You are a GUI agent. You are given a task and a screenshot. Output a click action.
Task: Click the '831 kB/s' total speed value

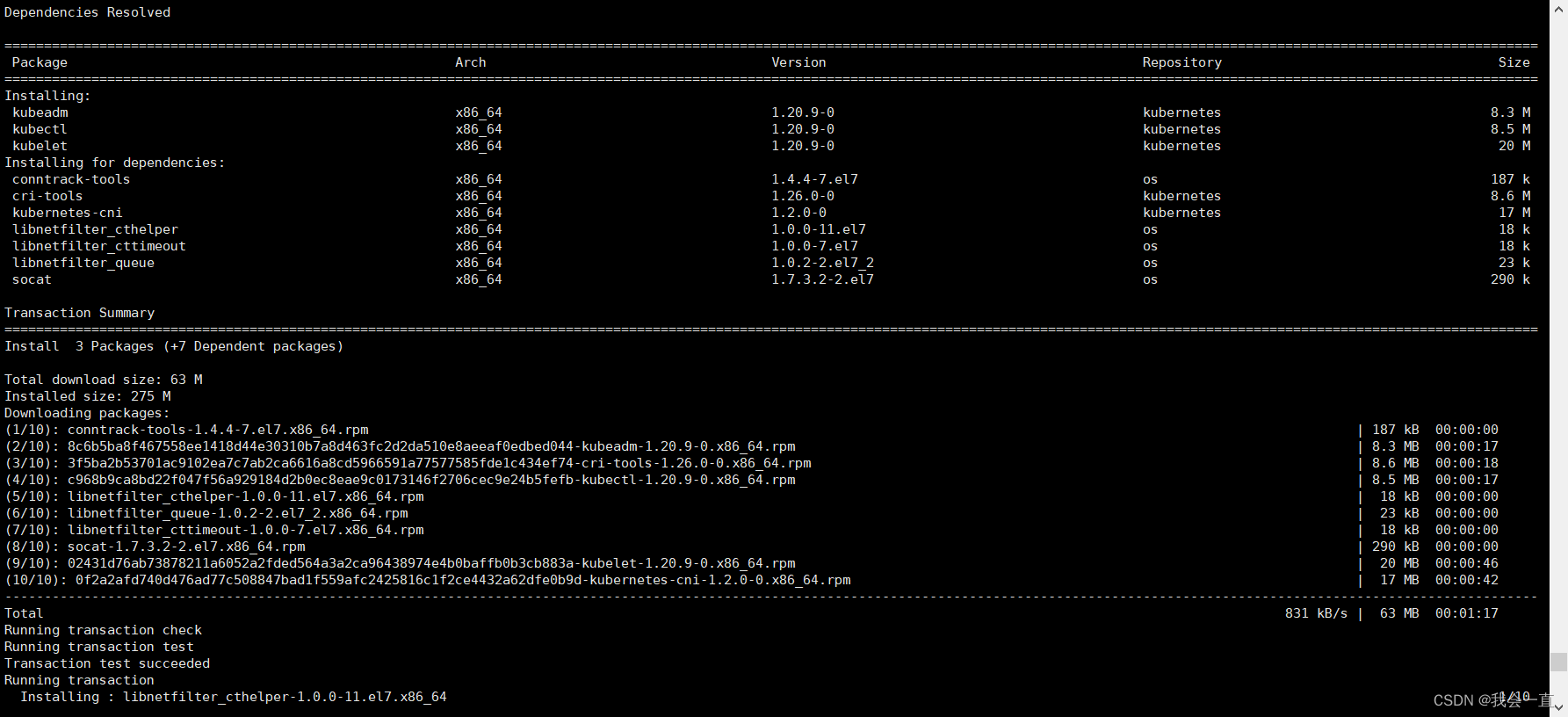1316,613
